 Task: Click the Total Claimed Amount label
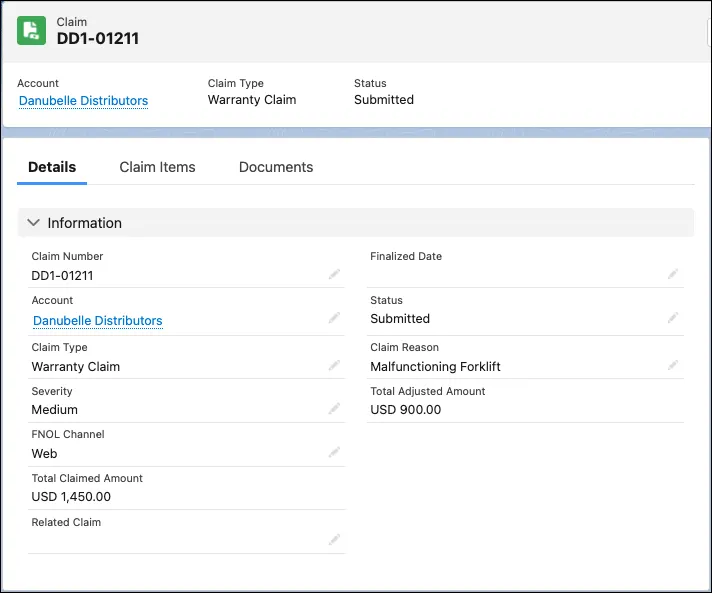[x=87, y=478]
